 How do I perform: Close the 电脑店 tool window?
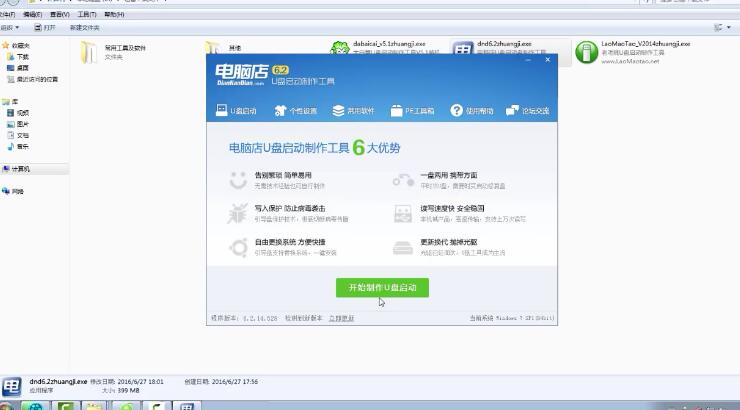(547, 60)
